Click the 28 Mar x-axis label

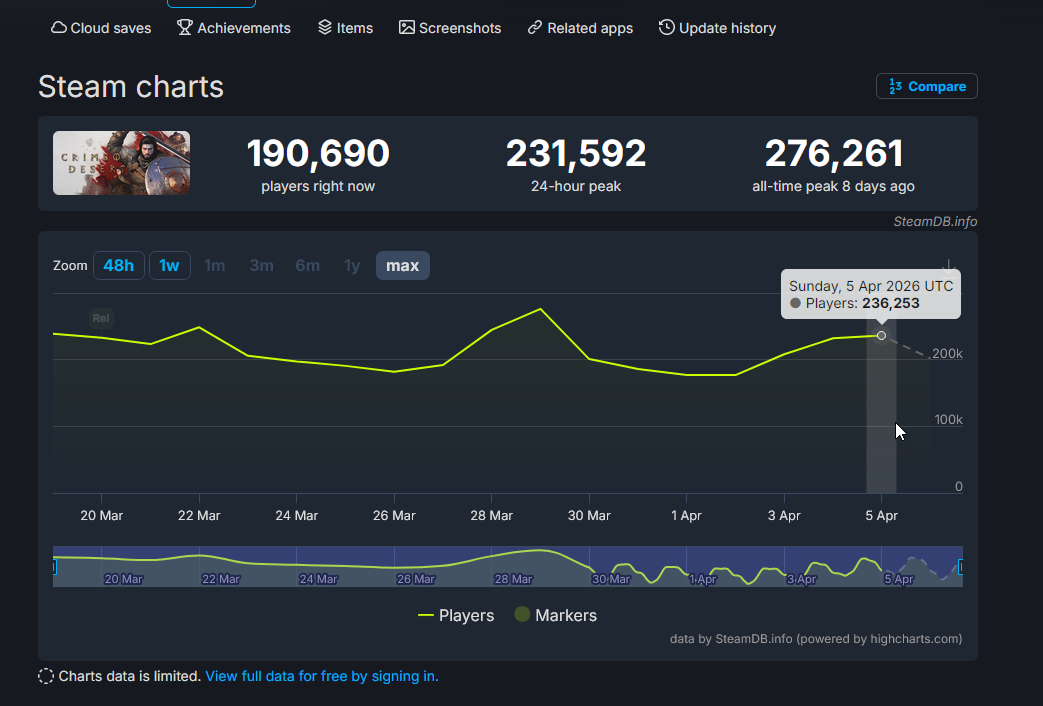point(492,516)
